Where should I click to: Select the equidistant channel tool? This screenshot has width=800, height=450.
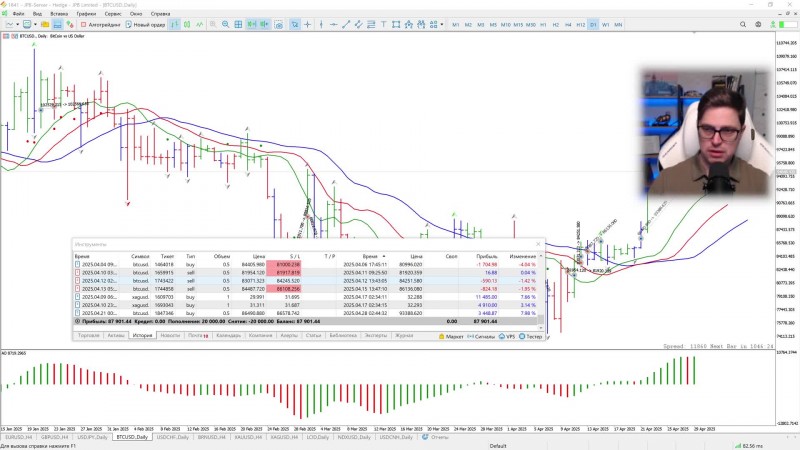359,24
